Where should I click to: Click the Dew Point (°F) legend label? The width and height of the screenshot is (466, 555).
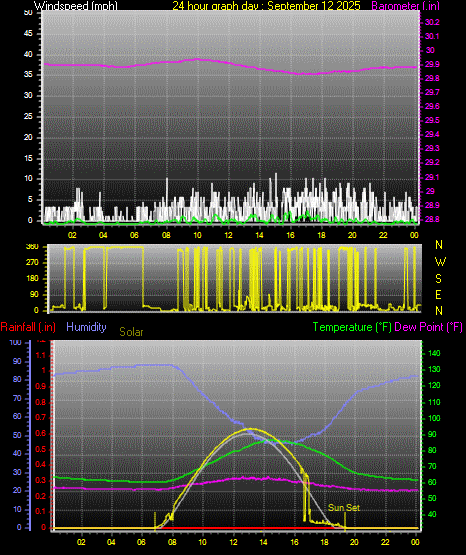[x=428, y=327]
